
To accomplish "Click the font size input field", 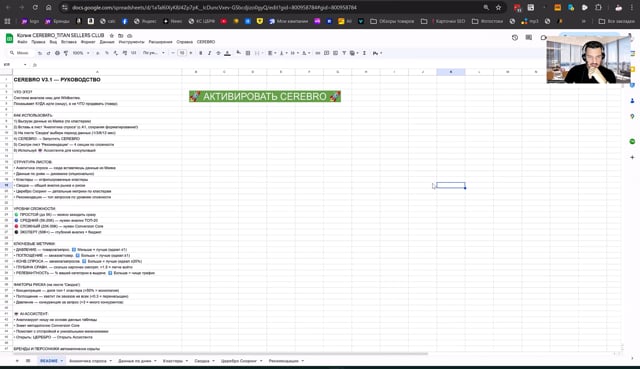I will pyautogui.click(x=182, y=53).
